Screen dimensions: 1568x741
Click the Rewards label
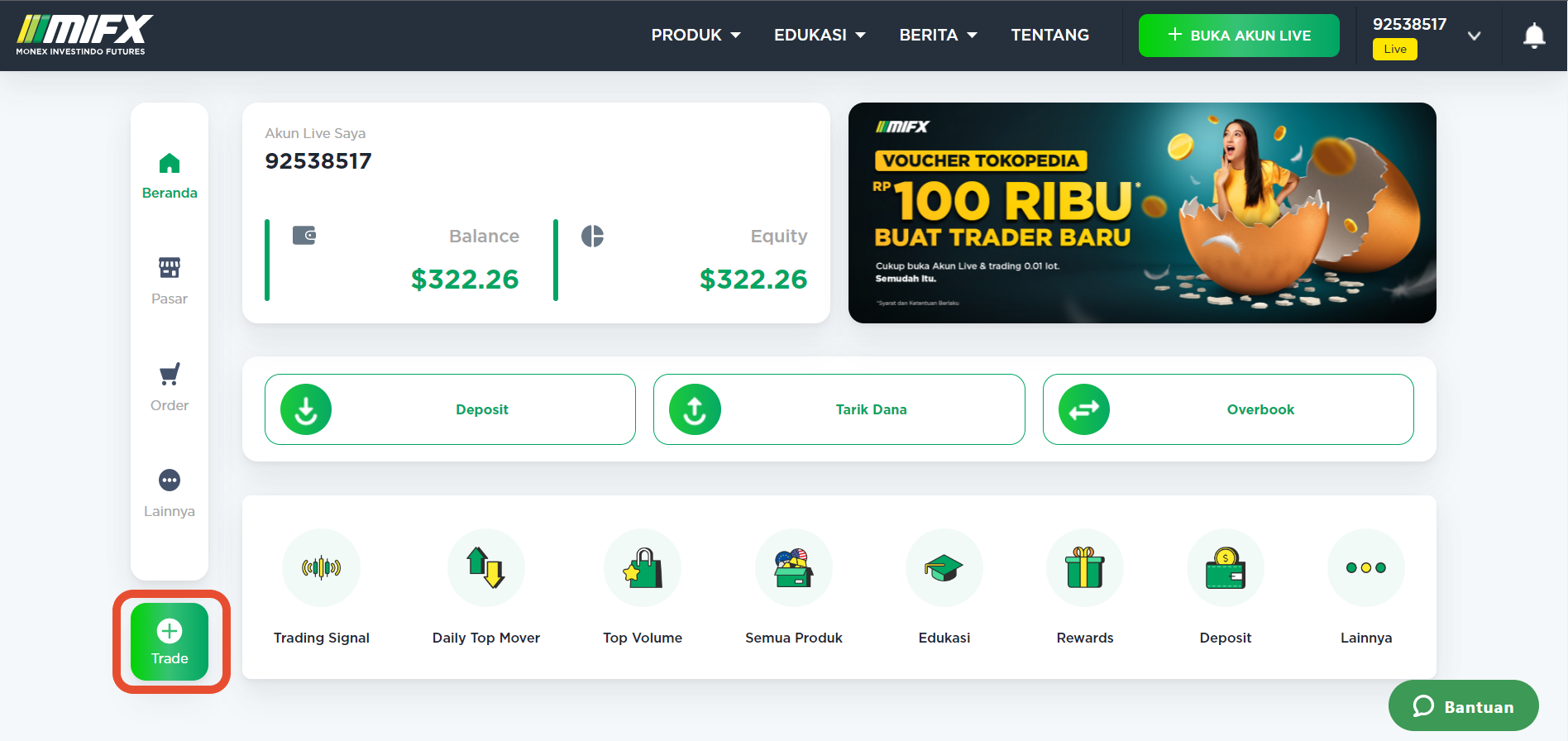(x=1085, y=638)
